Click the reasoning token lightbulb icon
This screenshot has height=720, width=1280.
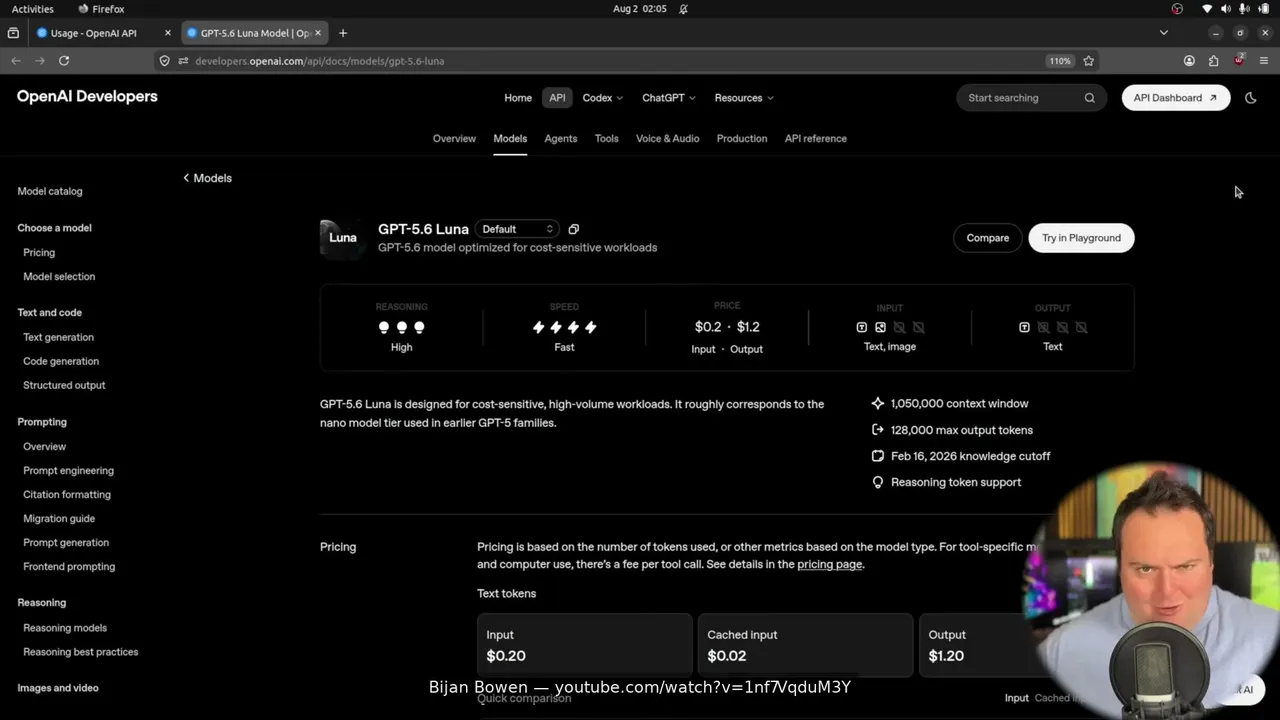878,482
